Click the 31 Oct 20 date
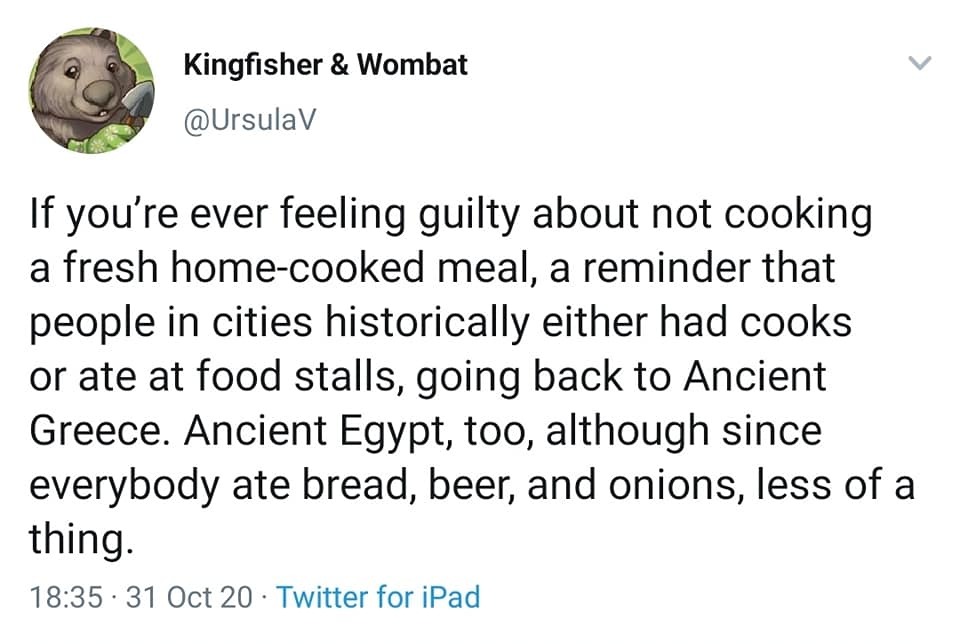 191,597
